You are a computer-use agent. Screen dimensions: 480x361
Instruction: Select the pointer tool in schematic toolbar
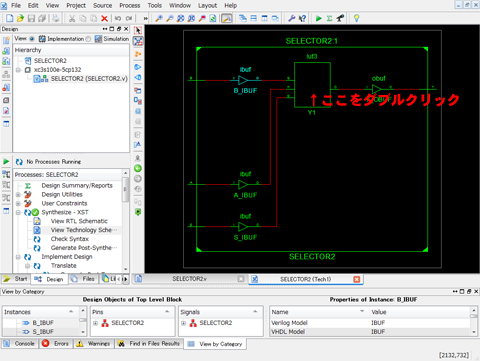(138, 31)
